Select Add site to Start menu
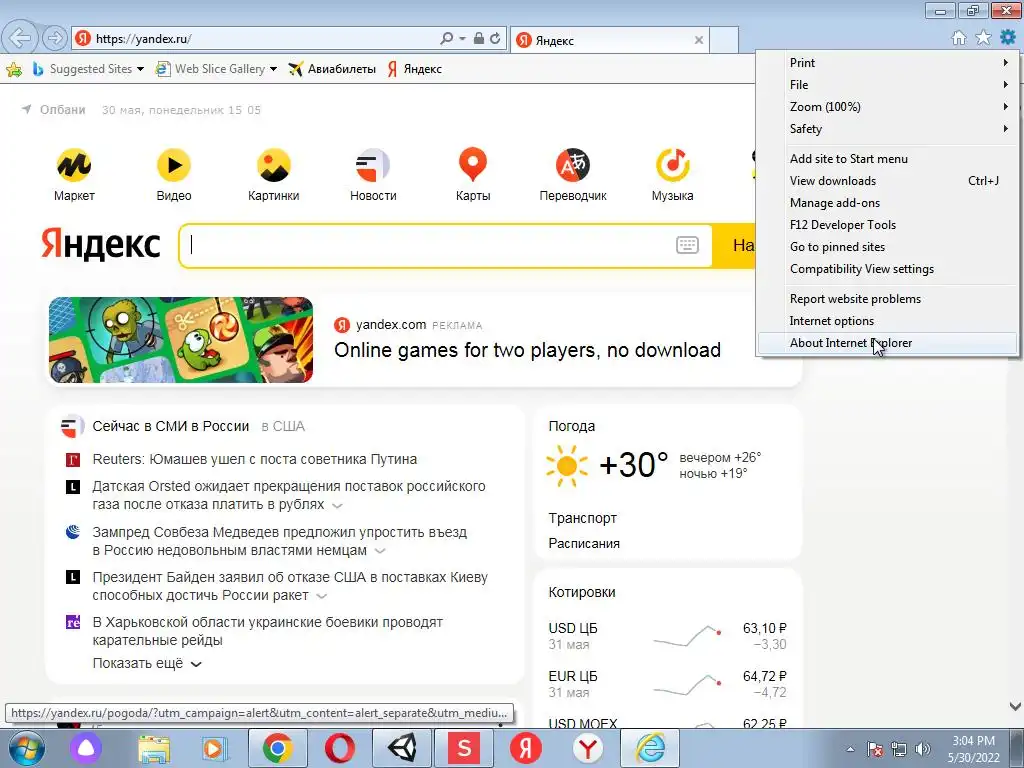Screen dimensions: 1024x768 click(888, 159)
